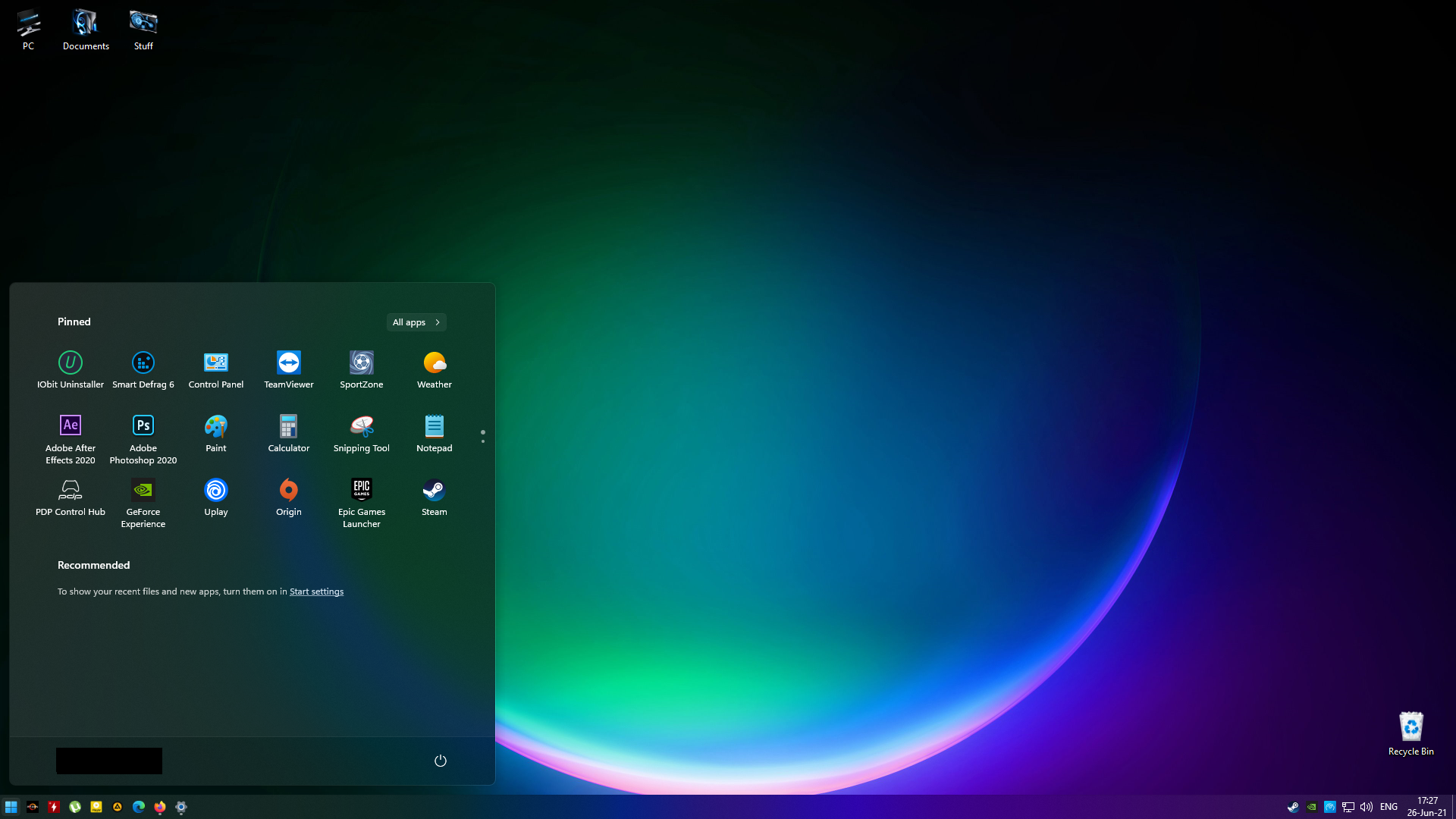Viewport: 1456px width, 819px height.
Task: Follow the Start settings link
Action: pyautogui.click(x=316, y=591)
